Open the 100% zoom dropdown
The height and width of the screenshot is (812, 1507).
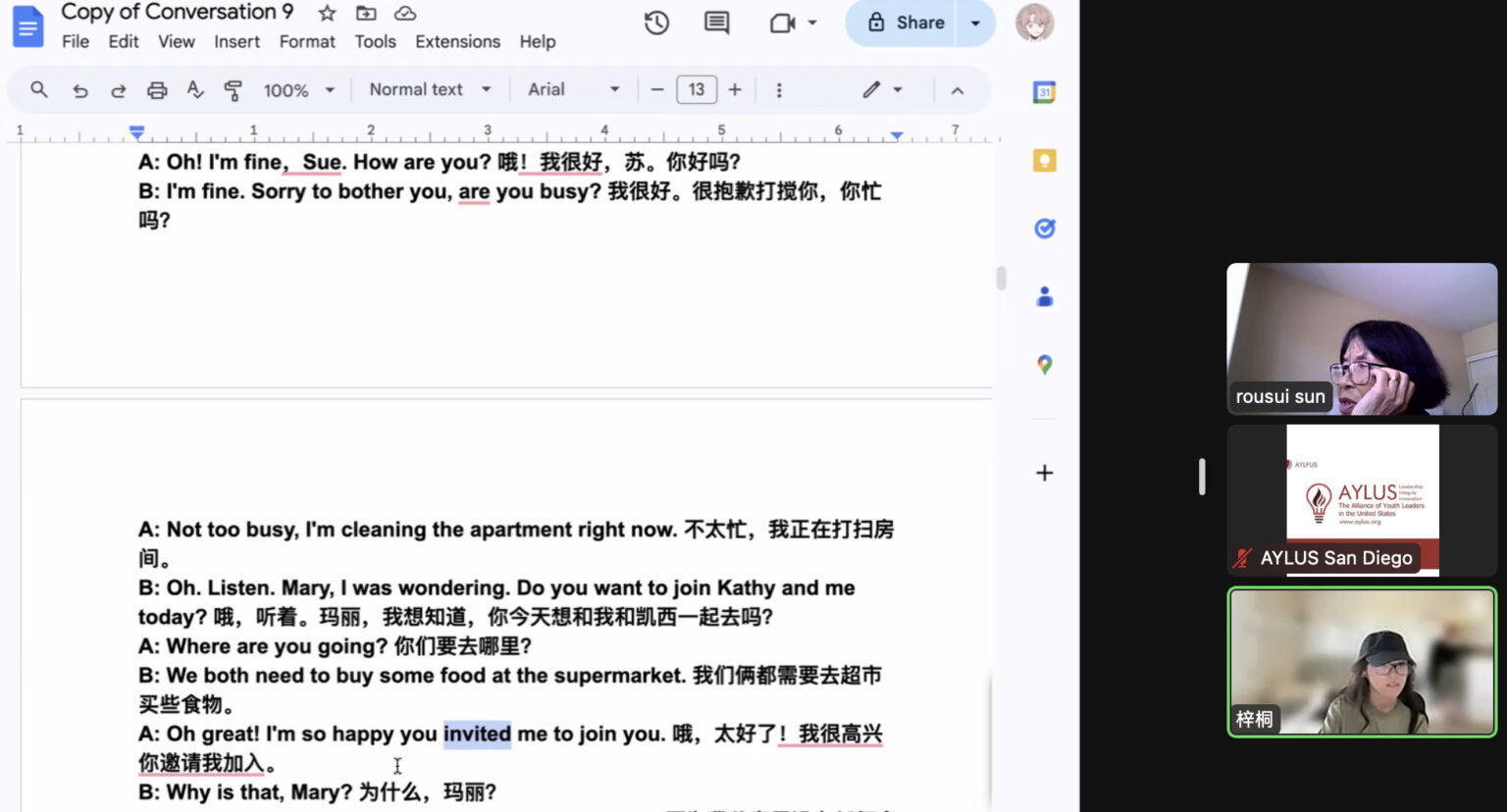(299, 90)
